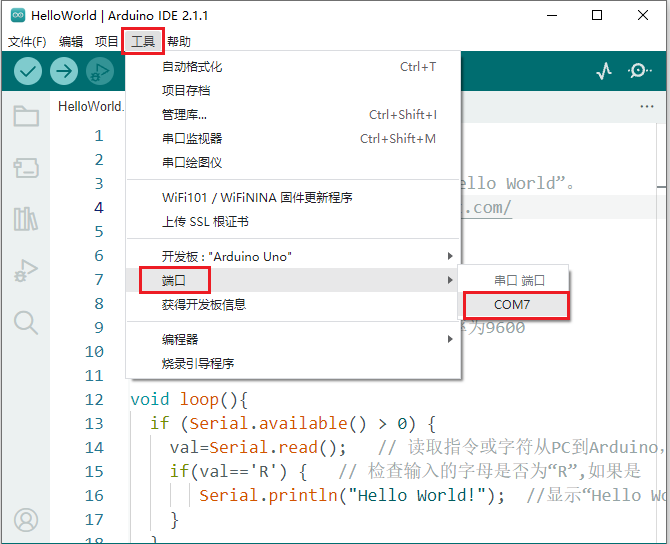
Task: Maximize the Arduino IDE window
Action: pyautogui.click(x=597, y=15)
